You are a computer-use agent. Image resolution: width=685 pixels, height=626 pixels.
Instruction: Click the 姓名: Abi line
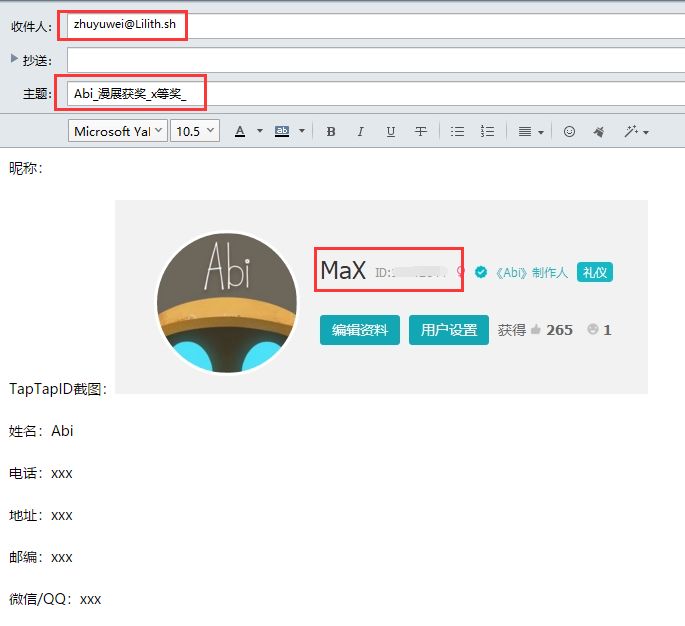click(x=41, y=431)
